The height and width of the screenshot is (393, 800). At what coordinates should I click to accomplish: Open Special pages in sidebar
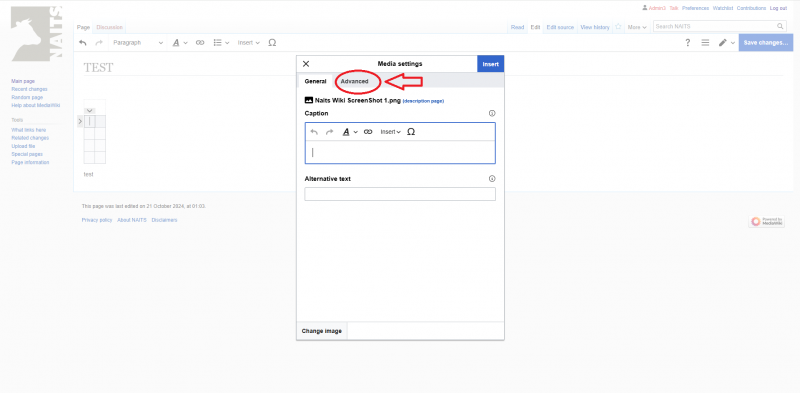point(27,154)
